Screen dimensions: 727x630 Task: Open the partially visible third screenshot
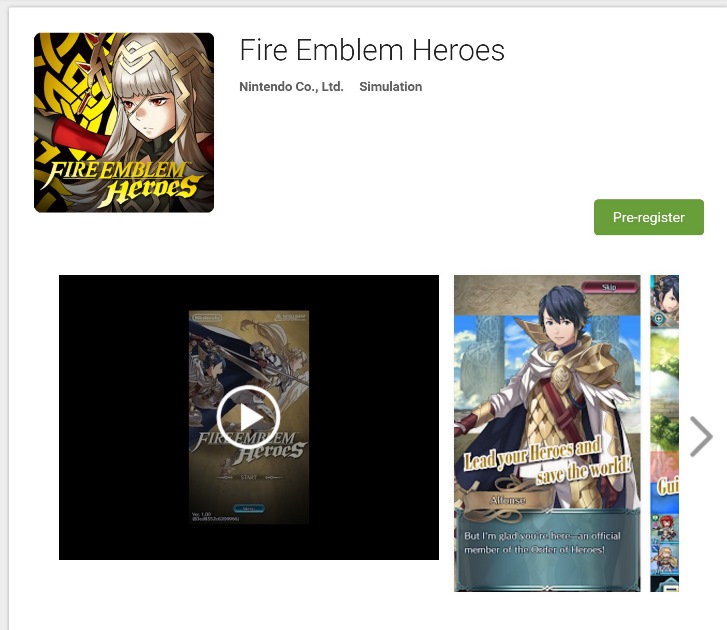[x=664, y=433]
